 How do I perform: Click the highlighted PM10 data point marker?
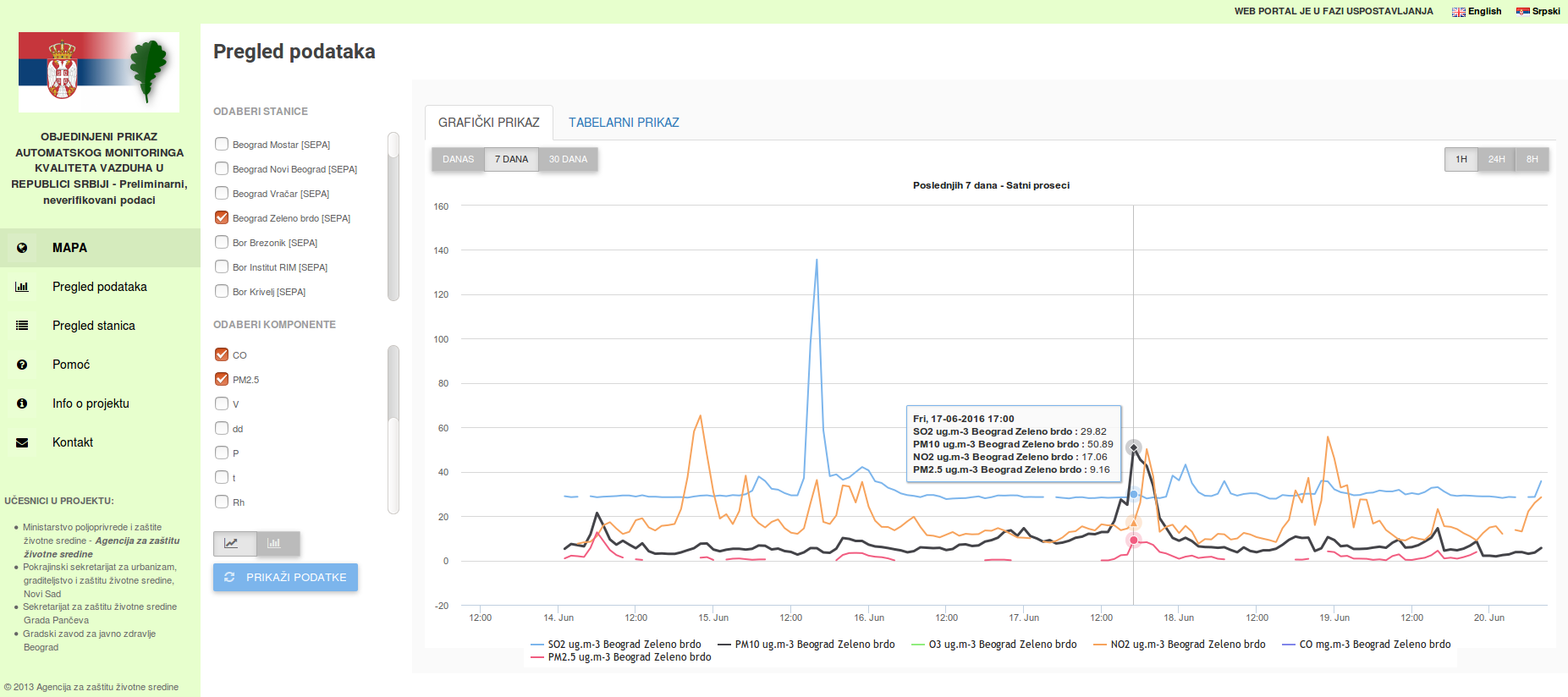pyautogui.click(x=1134, y=447)
